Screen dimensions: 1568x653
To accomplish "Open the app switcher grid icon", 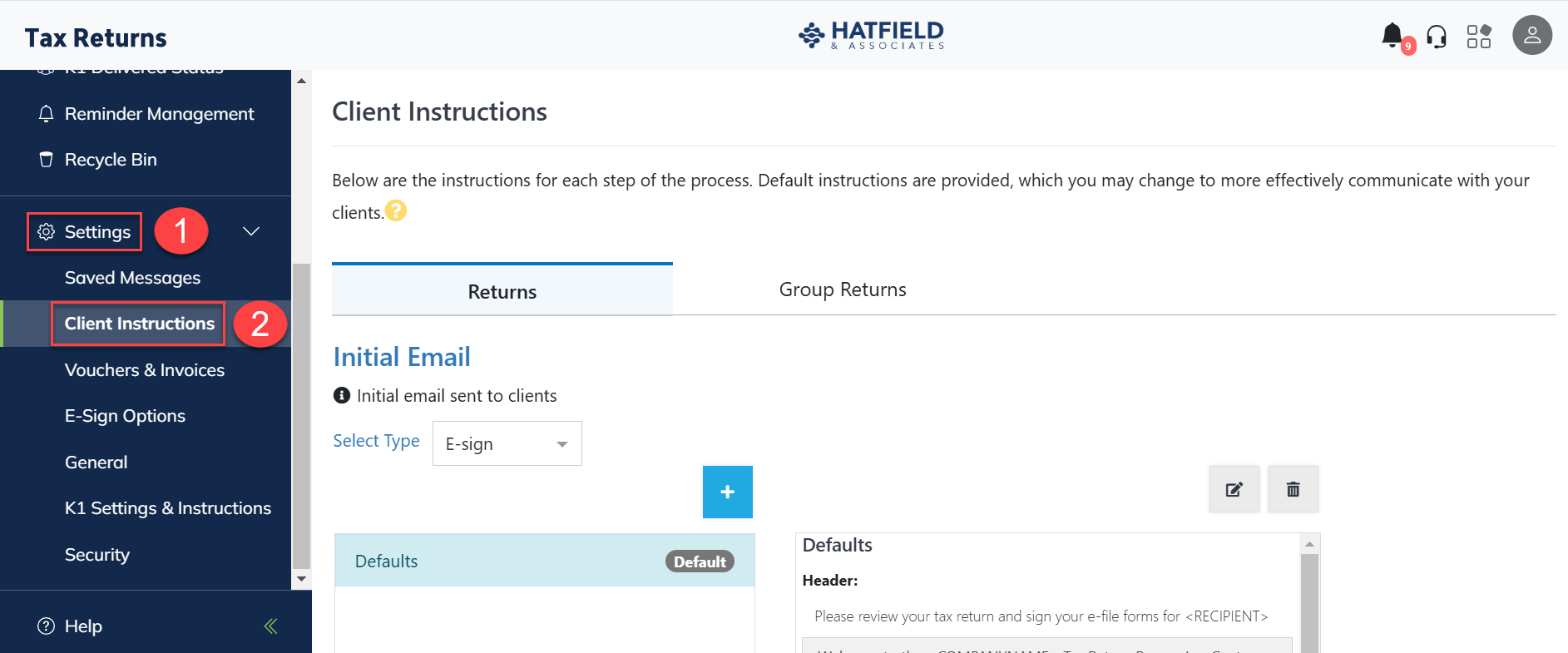I will pos(1479,37).
